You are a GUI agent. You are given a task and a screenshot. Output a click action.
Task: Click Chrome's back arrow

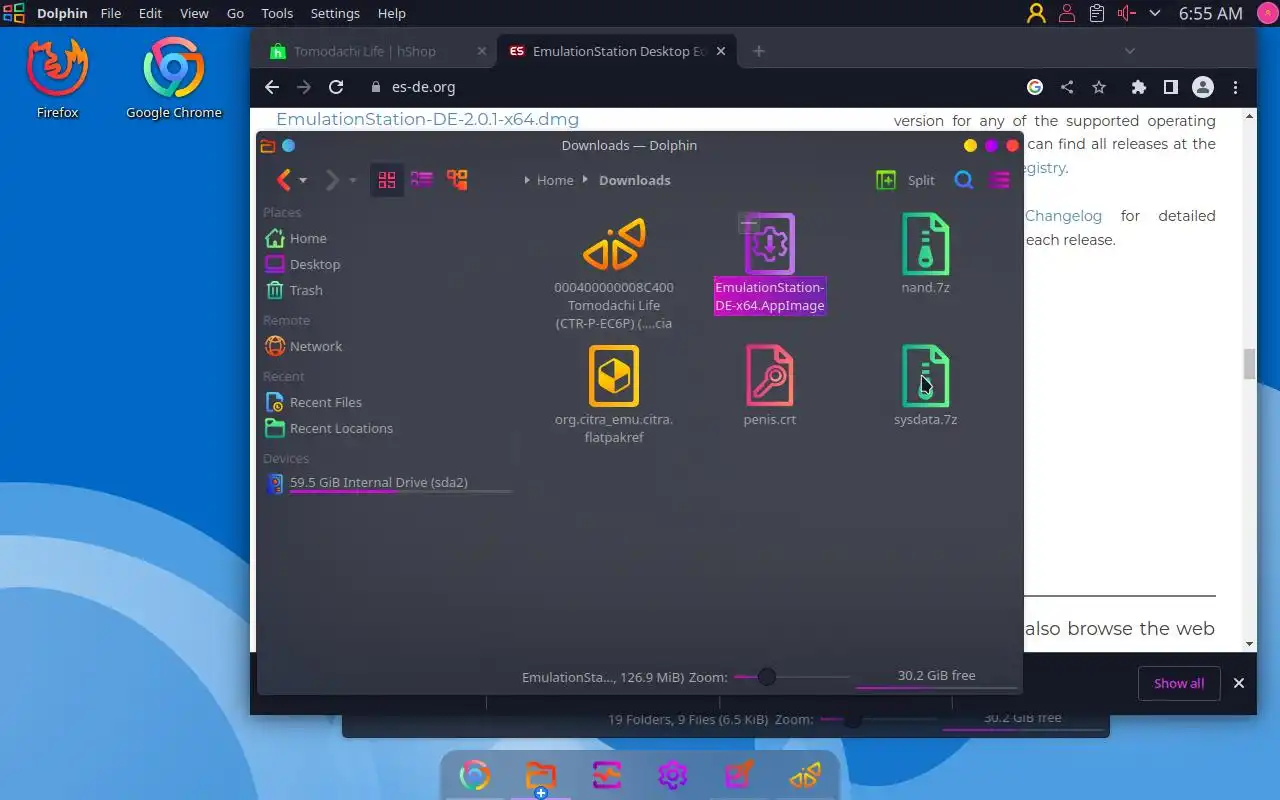[271, 87]
